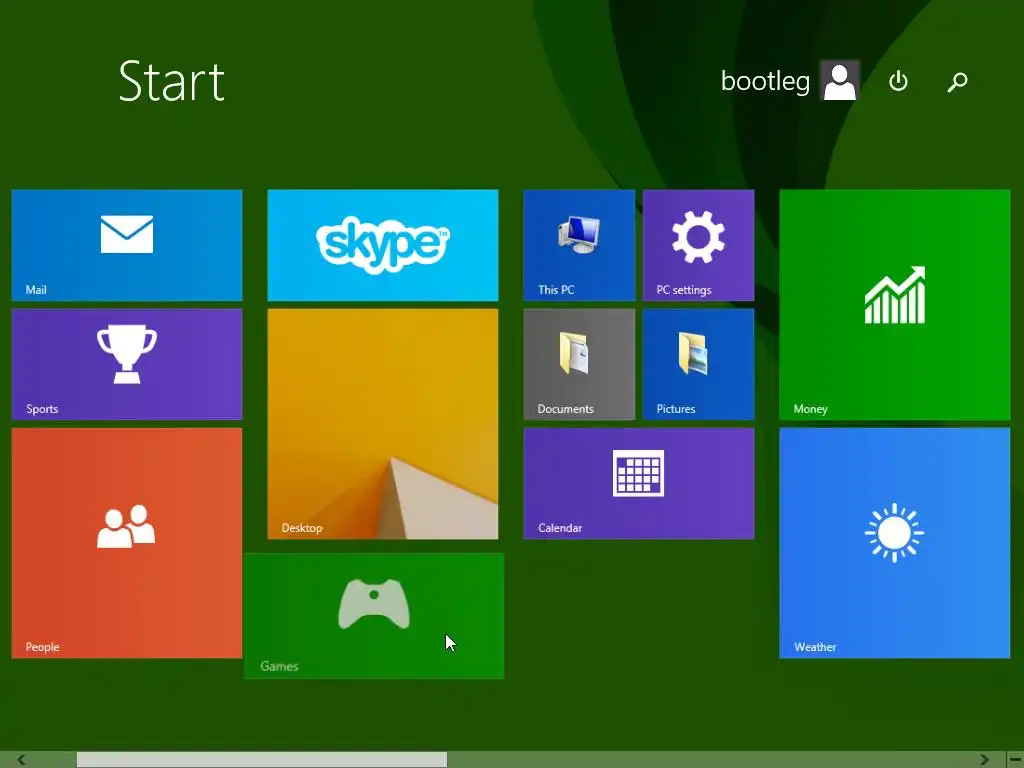The image size is (1024, 768).
Task: Click the bootleg user avatar picture
Action: coord(840,80)
